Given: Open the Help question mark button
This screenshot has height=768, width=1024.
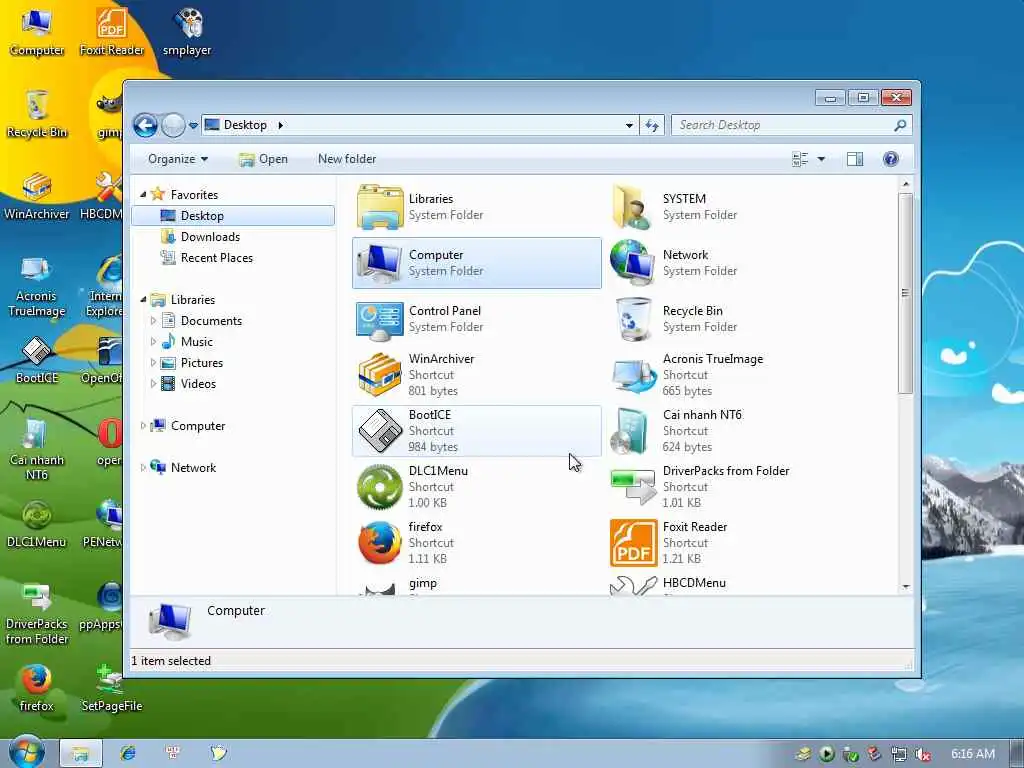Looking at the screenshot, I should (891, 159).
